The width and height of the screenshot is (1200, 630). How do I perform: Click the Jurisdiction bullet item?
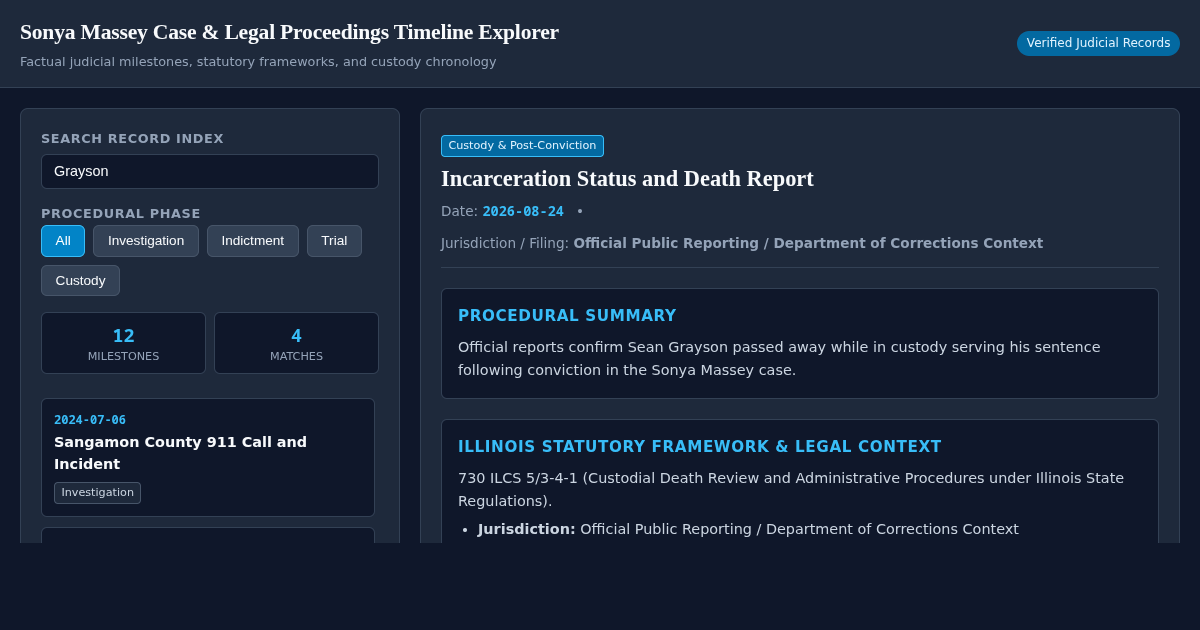click(x=748, y=529)
